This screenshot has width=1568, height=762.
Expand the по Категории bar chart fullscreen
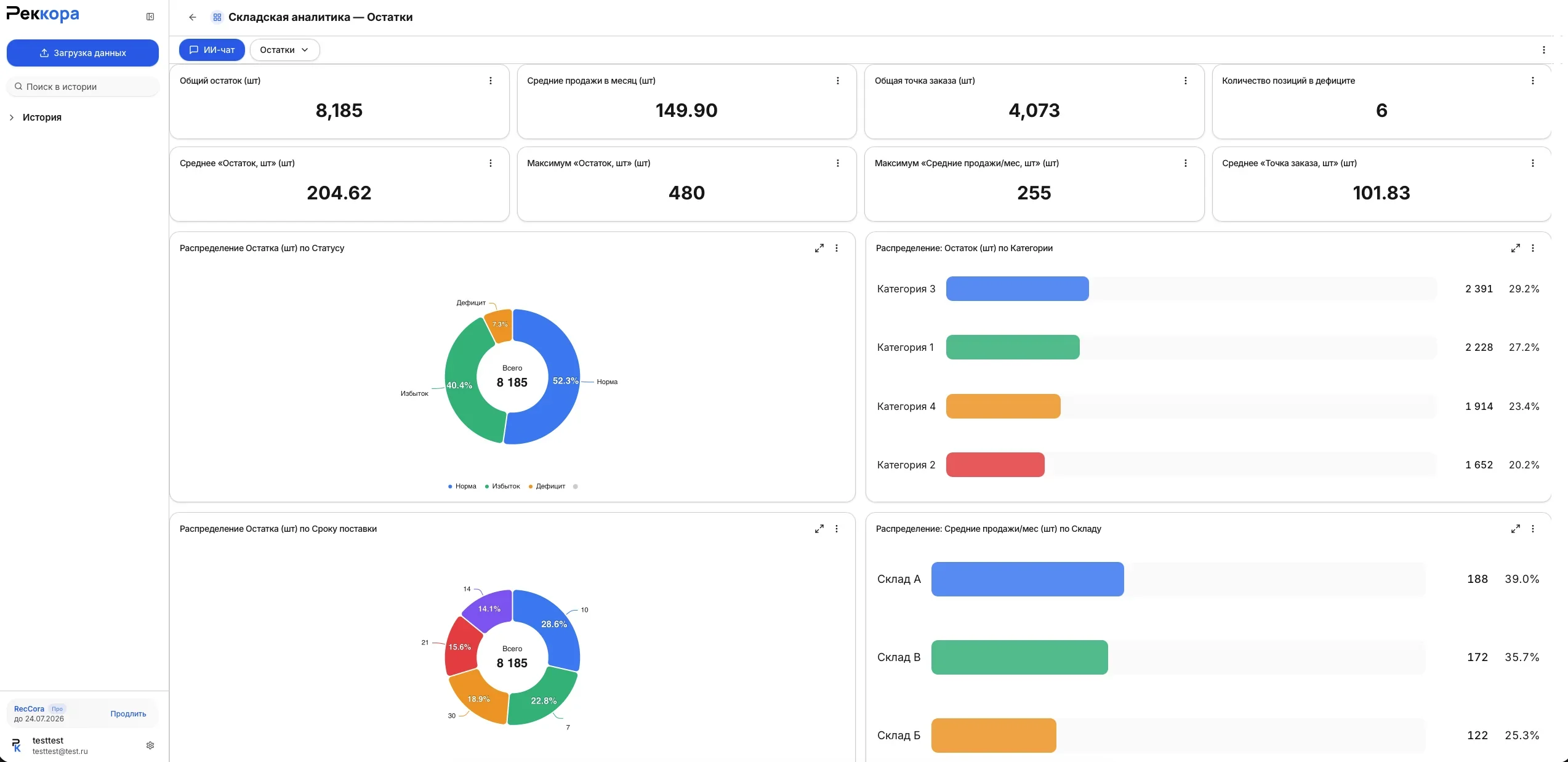(x=1516, y=248)
